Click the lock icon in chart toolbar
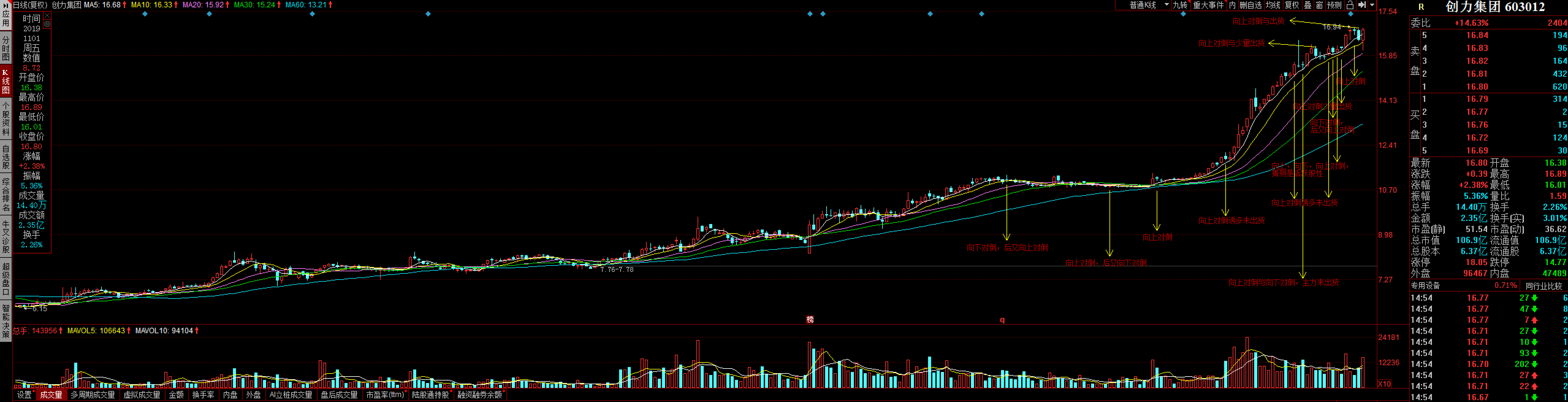The height and width of the screenshot is (402, 1568). (x=1349, y=6)
